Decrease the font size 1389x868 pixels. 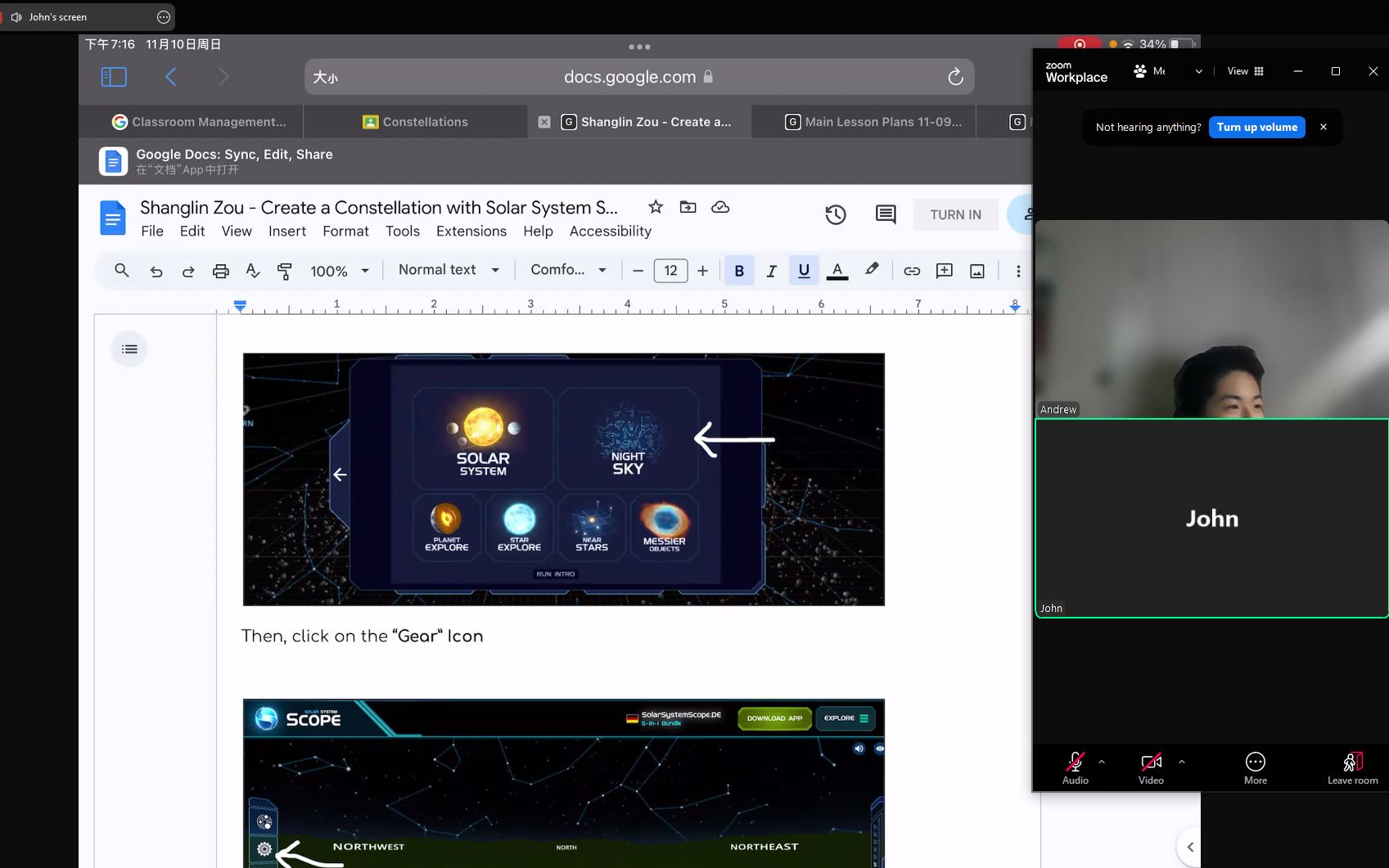click(x=638, y=271)
